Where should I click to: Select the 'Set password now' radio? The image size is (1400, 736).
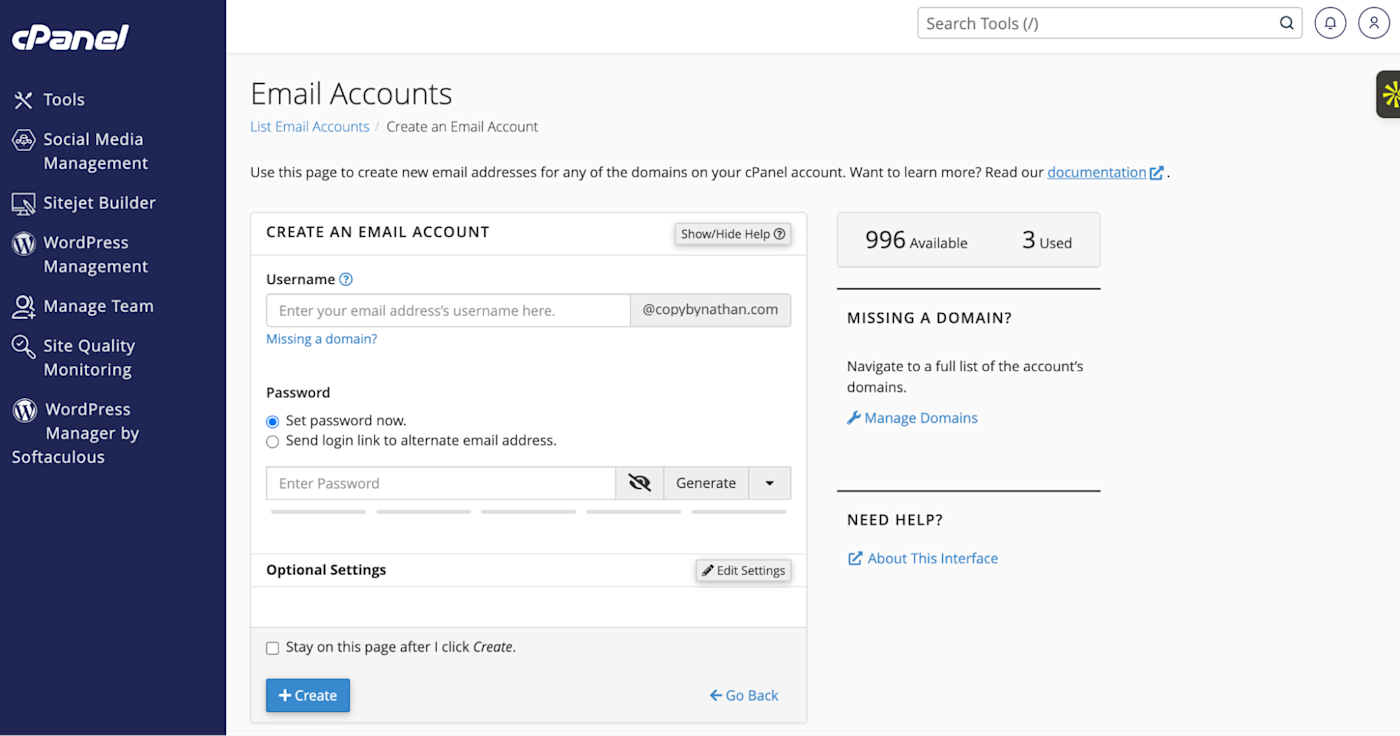(x=272, y=422)
